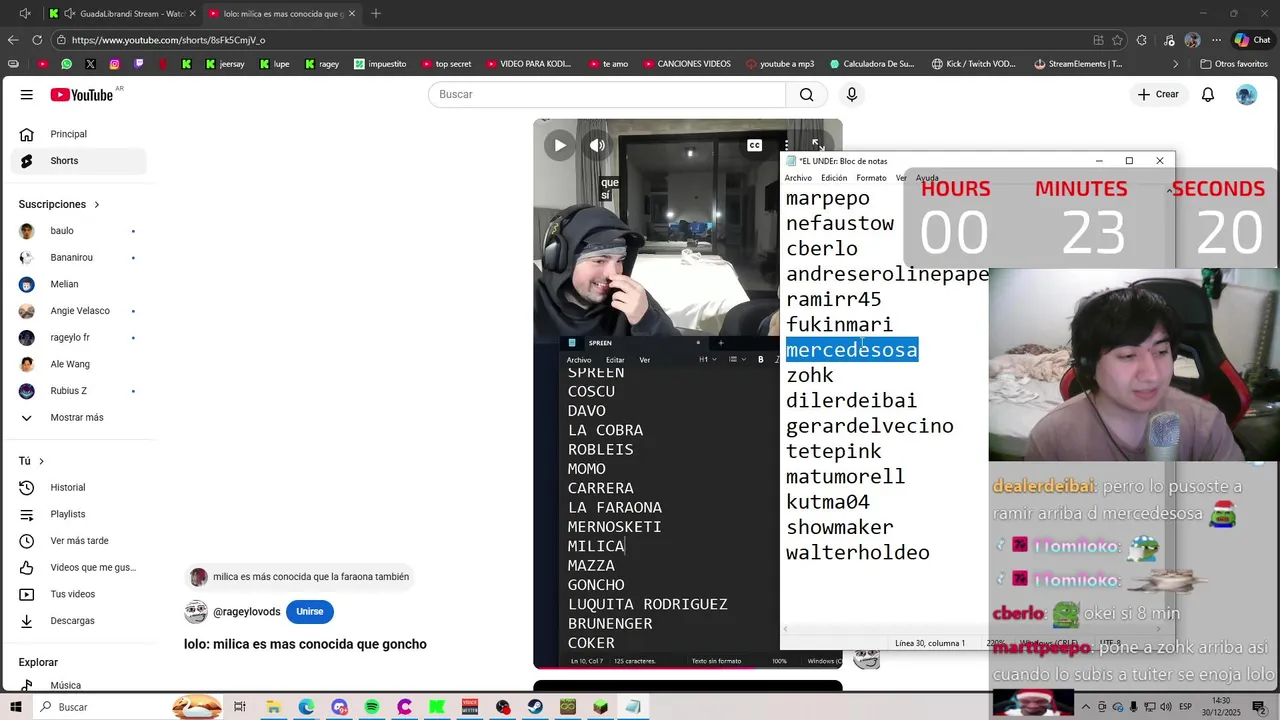Image resolution: width=1280 pixels, height=720 pixels.
Task: Expand the Suscripciones section
Action: (x=59, y=204)
